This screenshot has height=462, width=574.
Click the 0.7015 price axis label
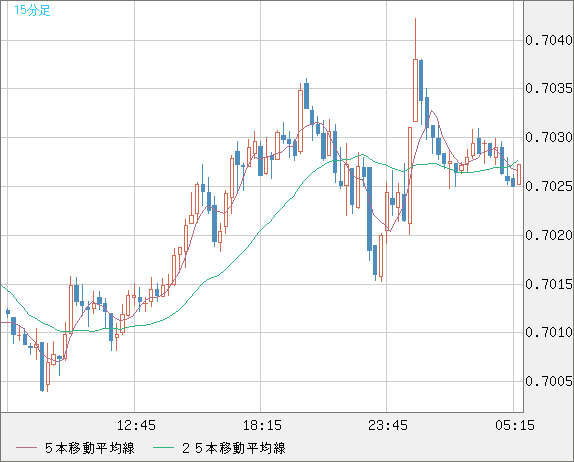click(549, 284)
